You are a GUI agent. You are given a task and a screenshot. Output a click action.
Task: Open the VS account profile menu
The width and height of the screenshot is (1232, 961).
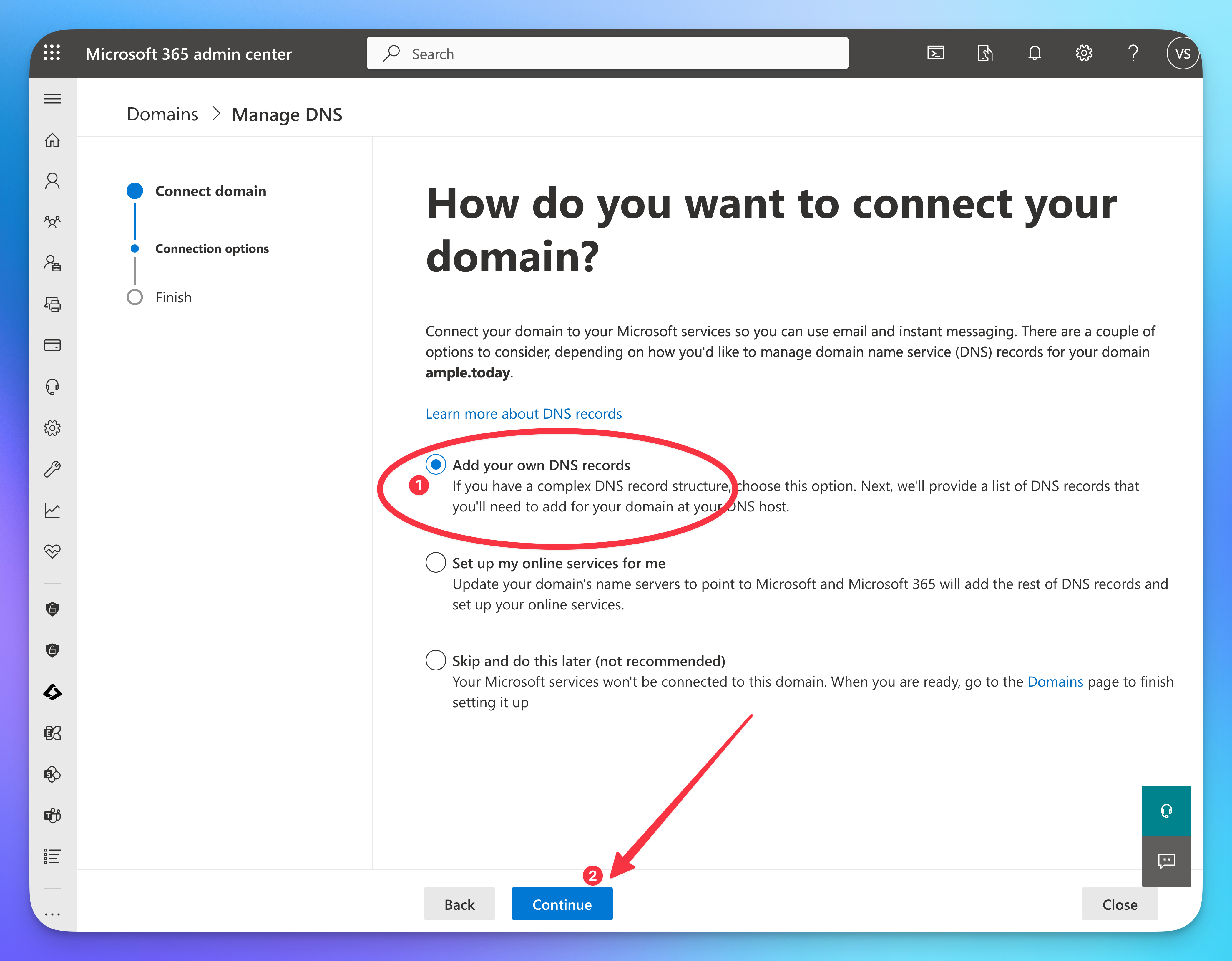tap(1182, 53)
